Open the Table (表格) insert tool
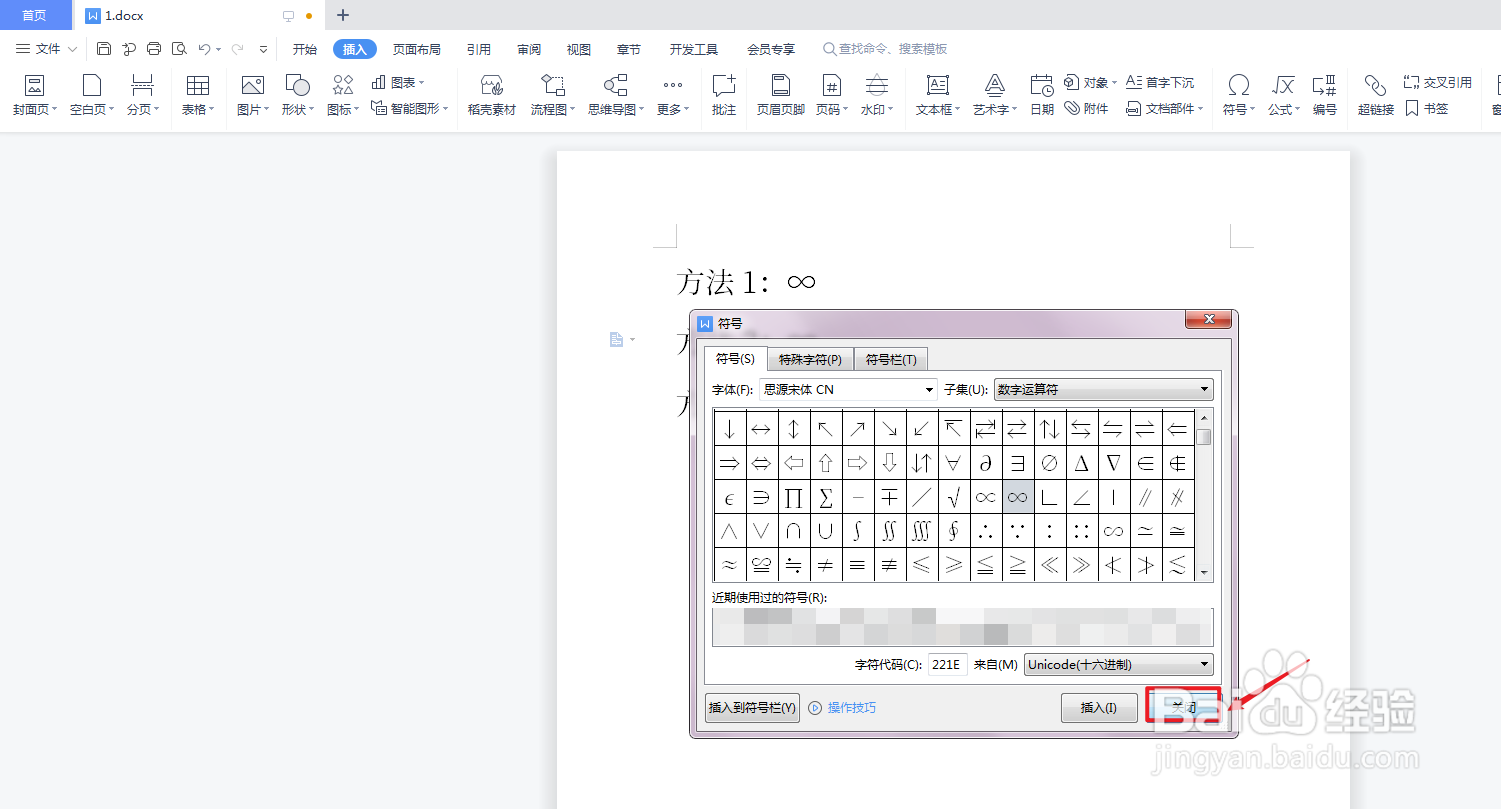 198,96
